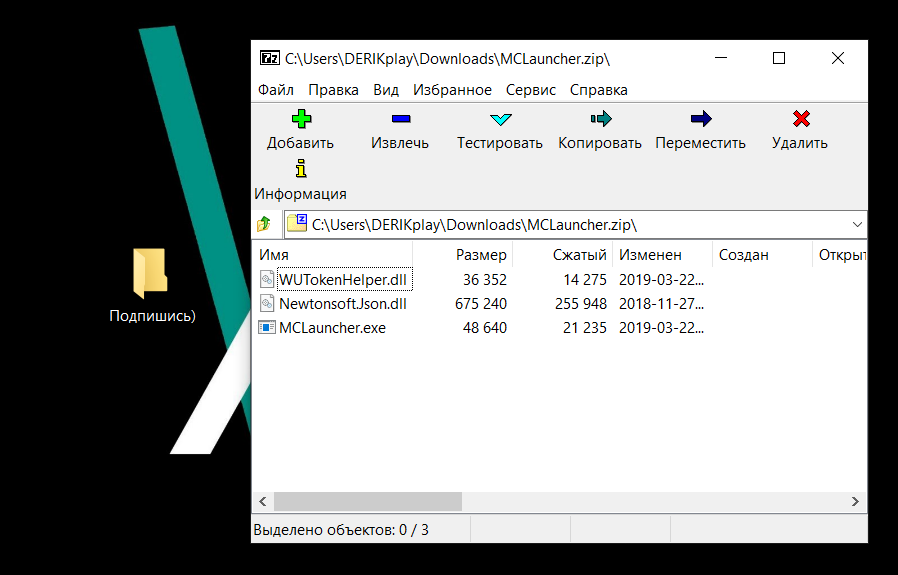
Task: Open the Правка menu
Action: tap(333, 90)
